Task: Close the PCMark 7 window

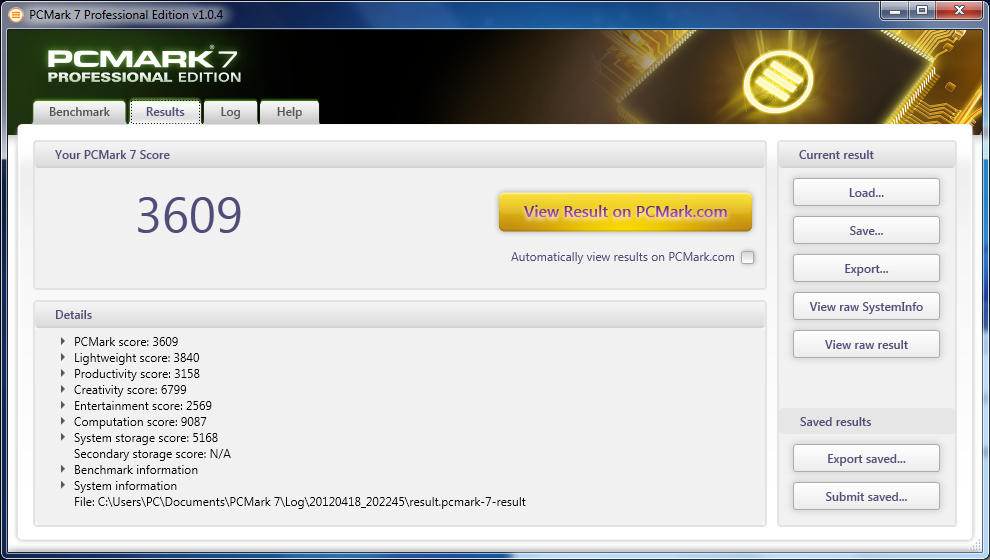Action: pos(959,11)
